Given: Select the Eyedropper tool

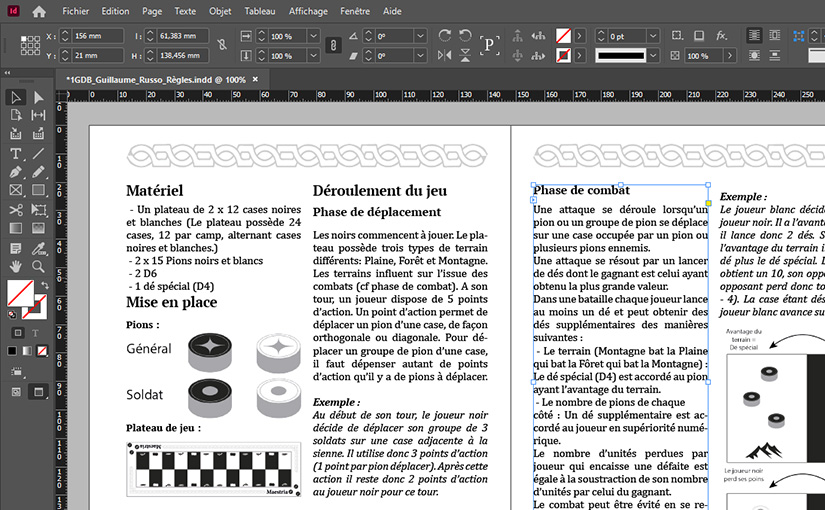Looking at the screenshot, I should (38, 248).
